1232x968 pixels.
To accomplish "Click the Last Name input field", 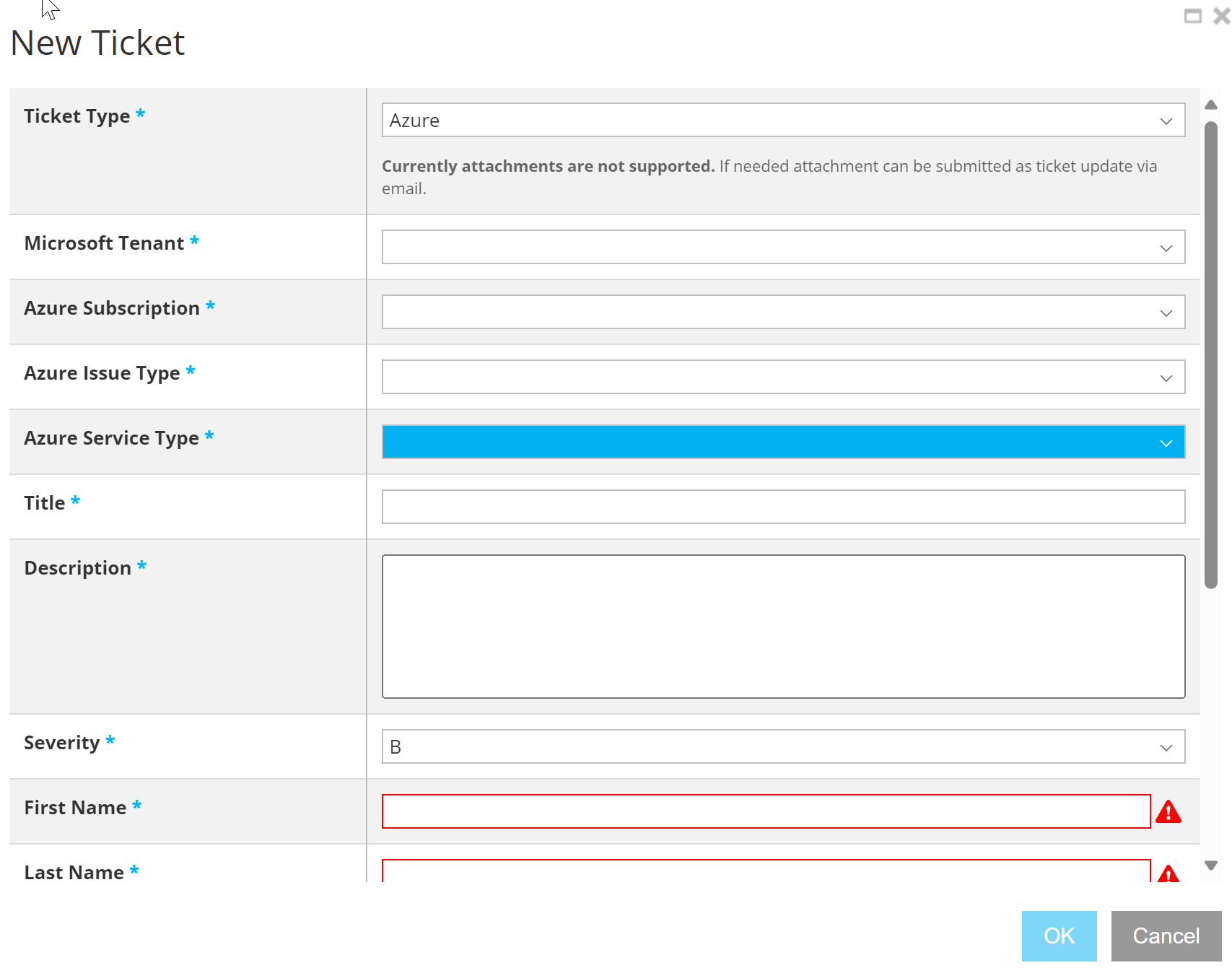I will click(x=766, y=871).
